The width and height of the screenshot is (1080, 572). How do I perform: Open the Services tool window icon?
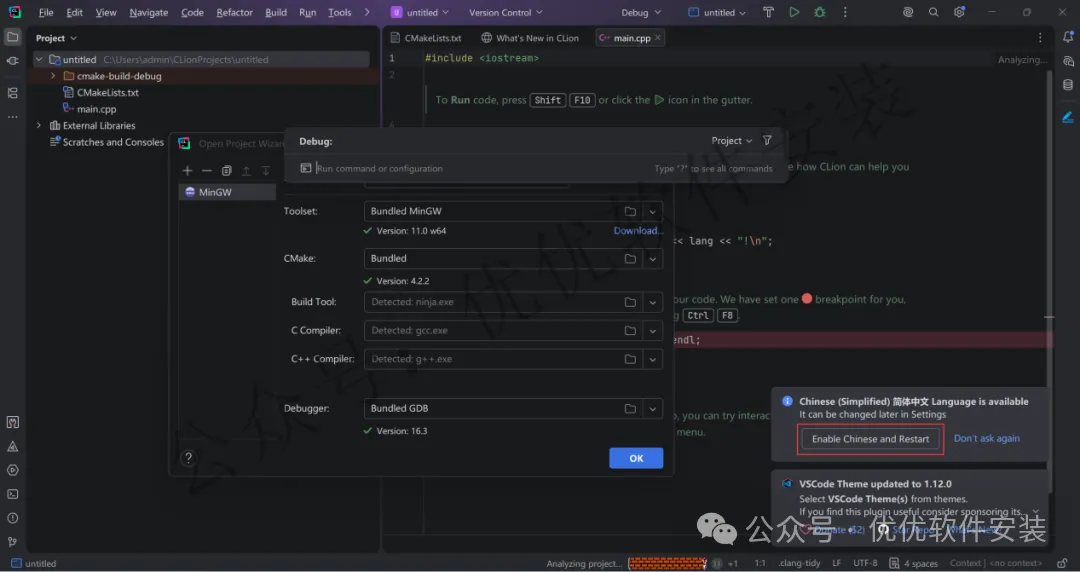pyautogui.click(x=12, y=471)
